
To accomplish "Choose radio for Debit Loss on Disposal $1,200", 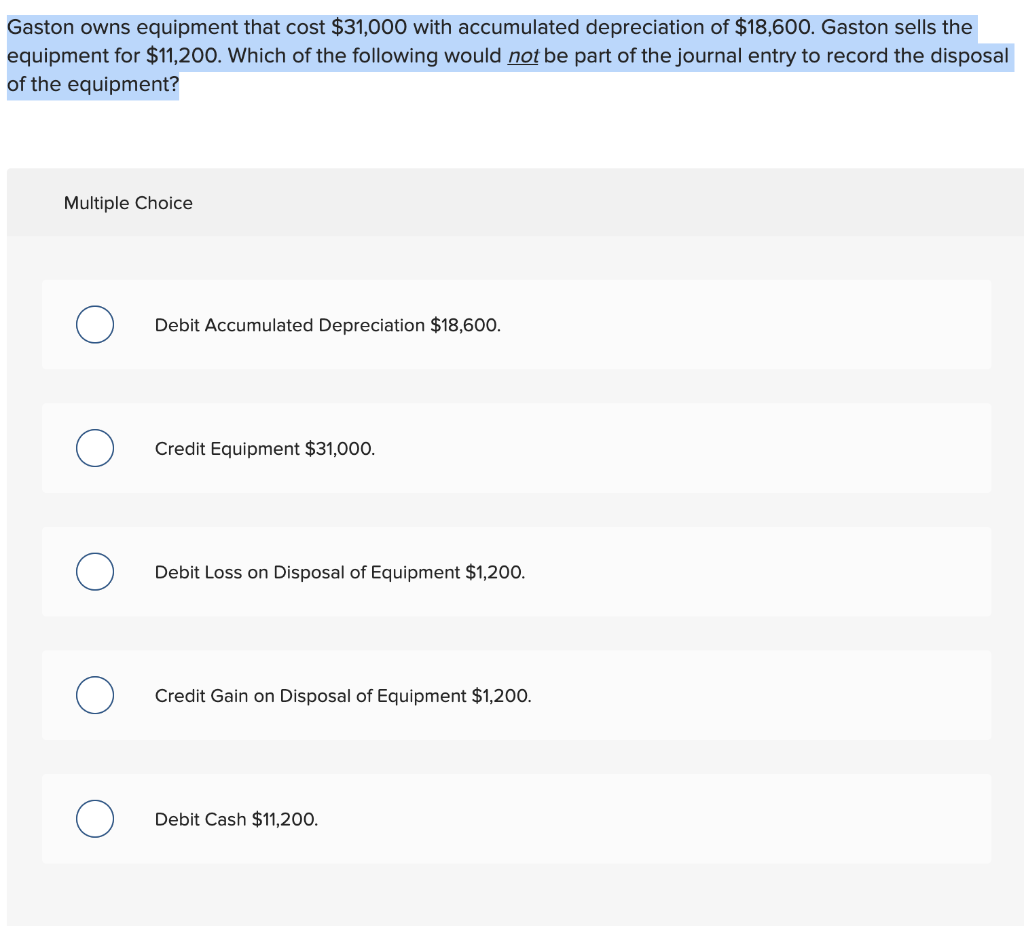I will tap(95, 571).
